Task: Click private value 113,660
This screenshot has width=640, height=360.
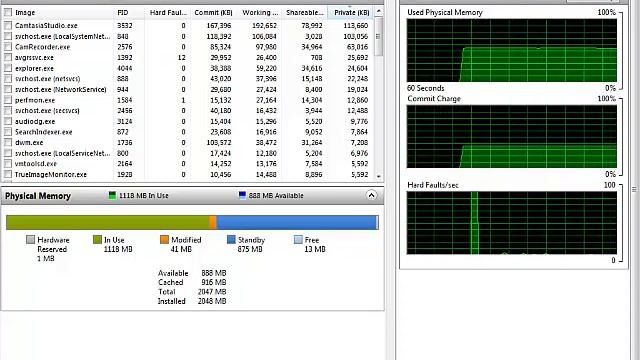Action: pos(356,25)
